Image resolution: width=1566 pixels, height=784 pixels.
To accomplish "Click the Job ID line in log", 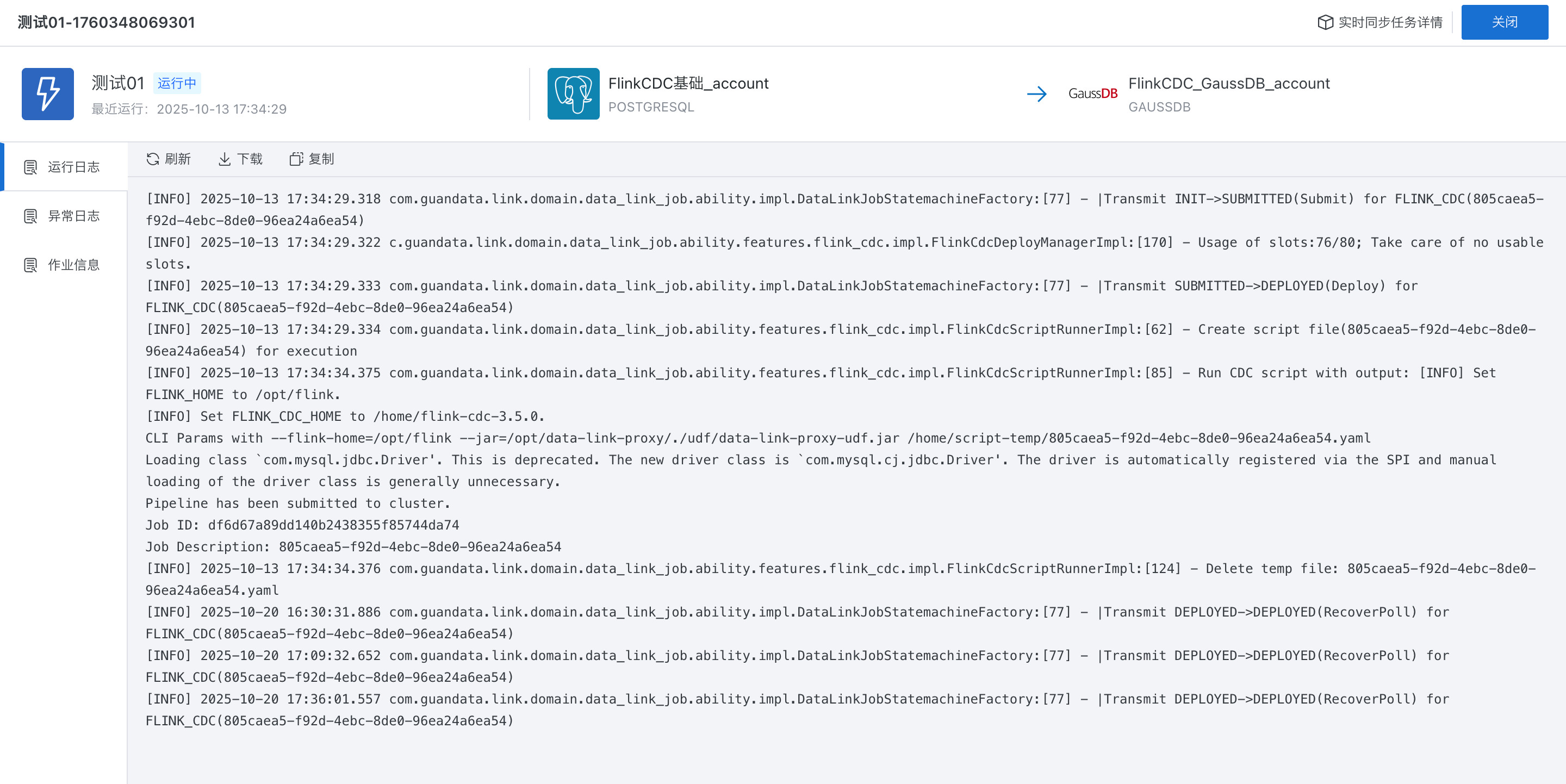I will point(302,525).
